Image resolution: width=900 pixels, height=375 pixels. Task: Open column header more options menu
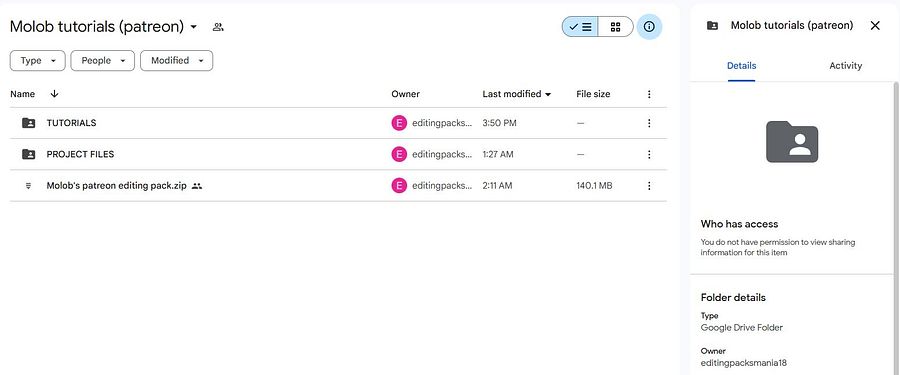tap(649, 94)
